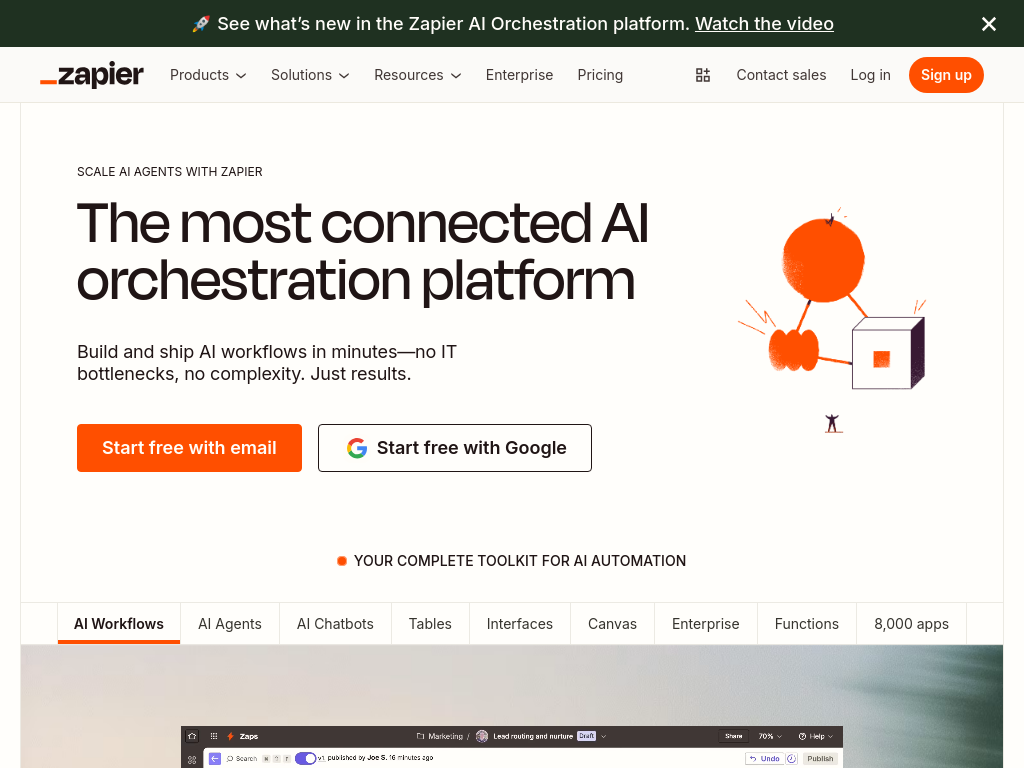This screenshot has height=768, width=1024.
Task: Click the purple back arrow in editor preview
Action: 215,759
